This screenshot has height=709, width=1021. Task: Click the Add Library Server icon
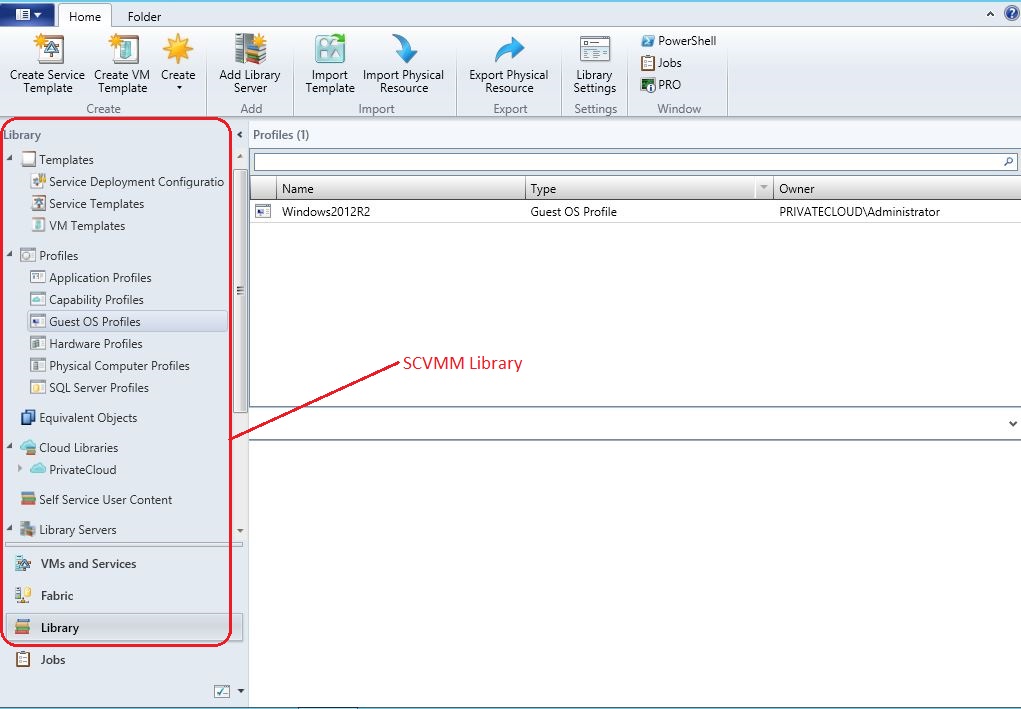(251, 49)
